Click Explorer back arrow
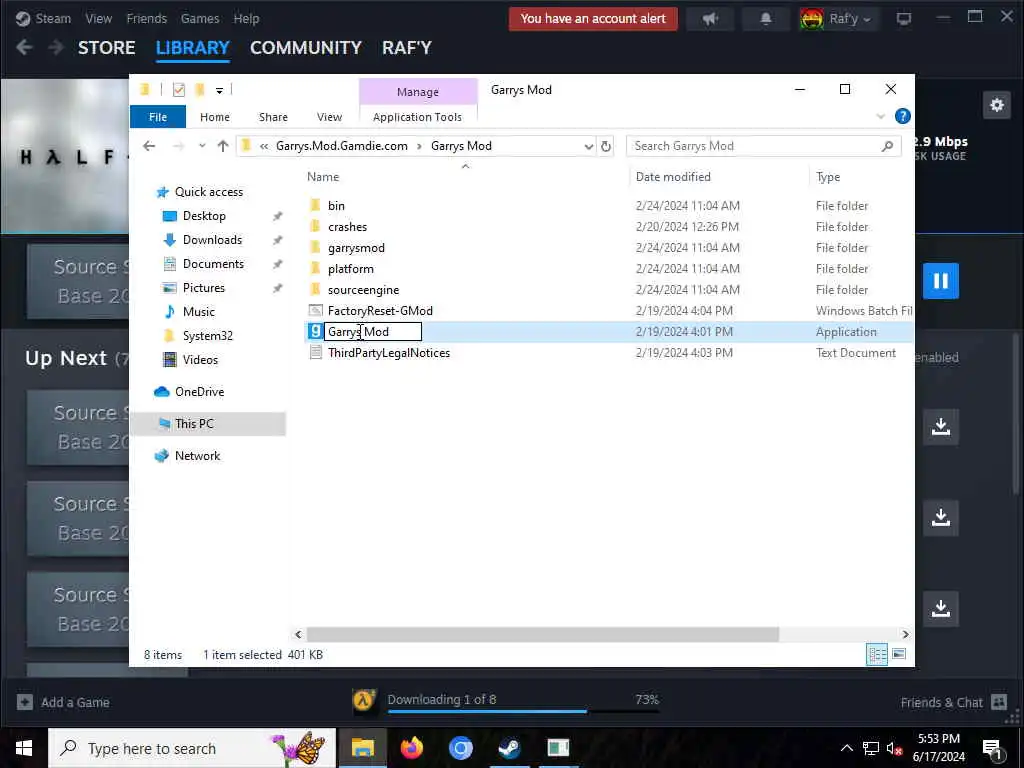The height and width of the screenshot is (768, 1024). [x=149, y=146]
